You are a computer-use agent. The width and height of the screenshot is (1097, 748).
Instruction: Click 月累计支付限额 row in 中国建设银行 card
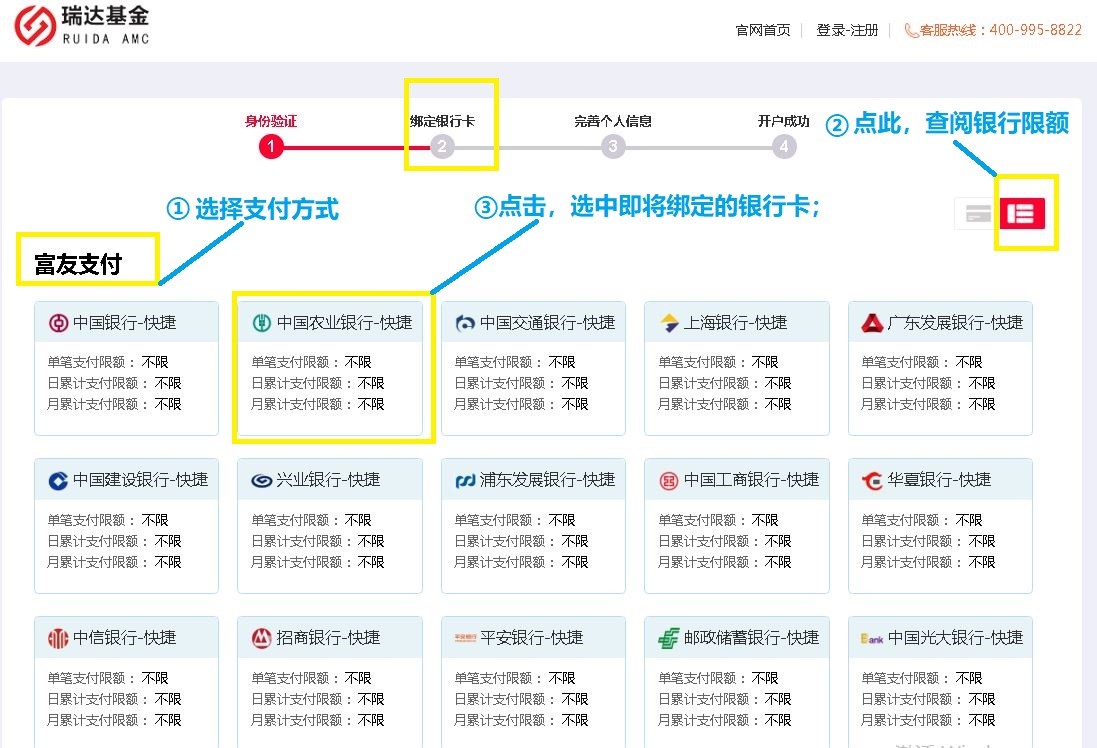pos(114,562)
